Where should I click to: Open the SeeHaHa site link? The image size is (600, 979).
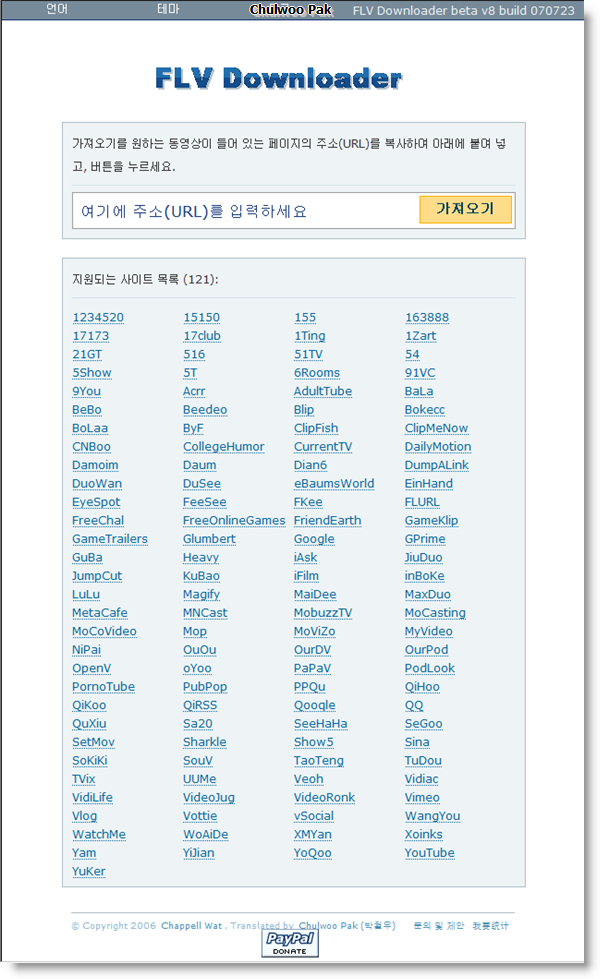[x=321, y=724]
